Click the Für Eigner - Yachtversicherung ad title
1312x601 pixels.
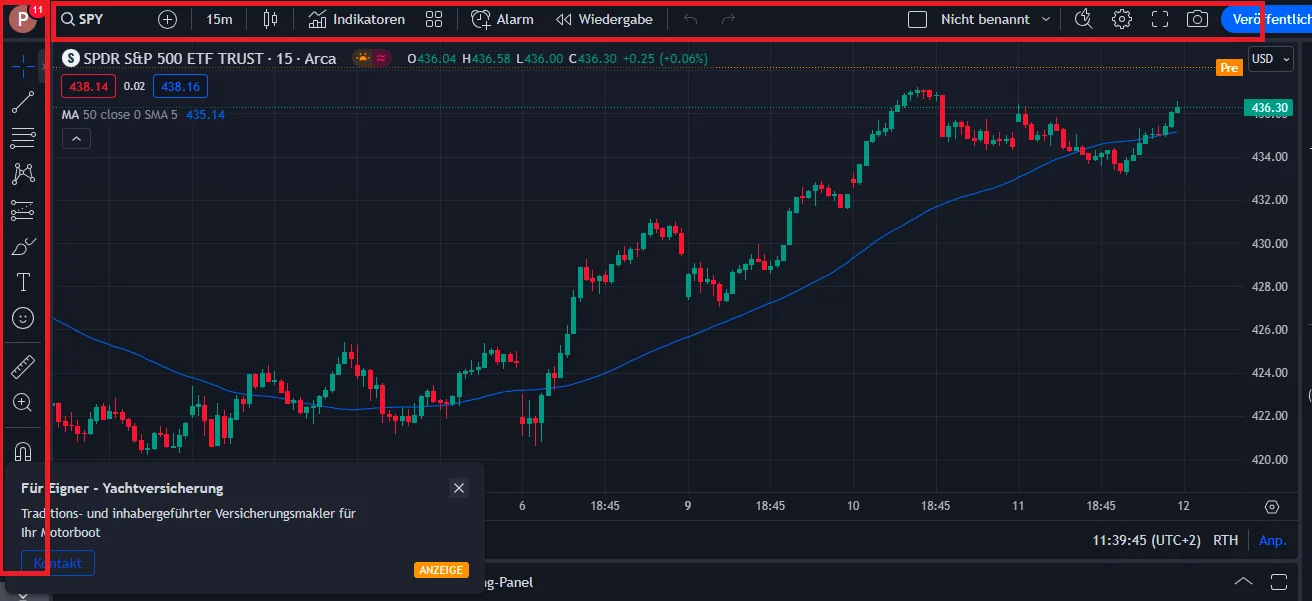[122, 489]
